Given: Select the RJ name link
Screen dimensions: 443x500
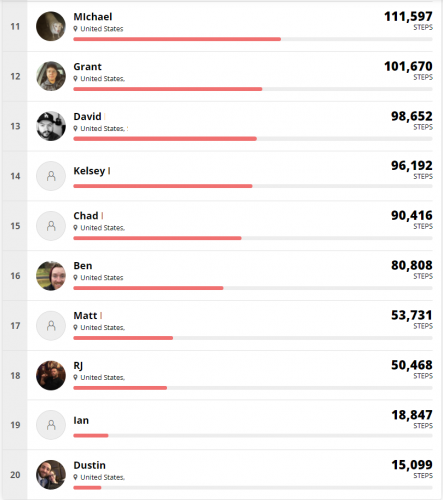Looking at the screenshot, I should click(x=78, y=366).
